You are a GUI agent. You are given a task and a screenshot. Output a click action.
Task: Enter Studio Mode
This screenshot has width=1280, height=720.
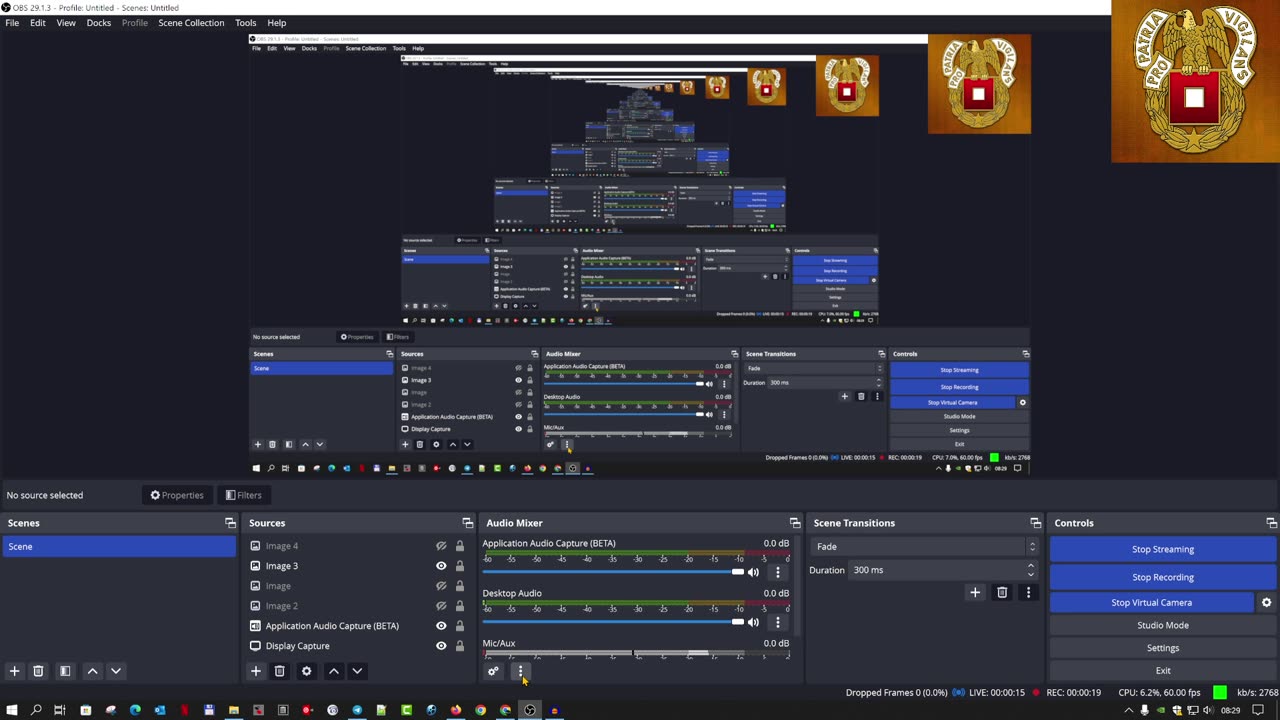(1163, 625)
